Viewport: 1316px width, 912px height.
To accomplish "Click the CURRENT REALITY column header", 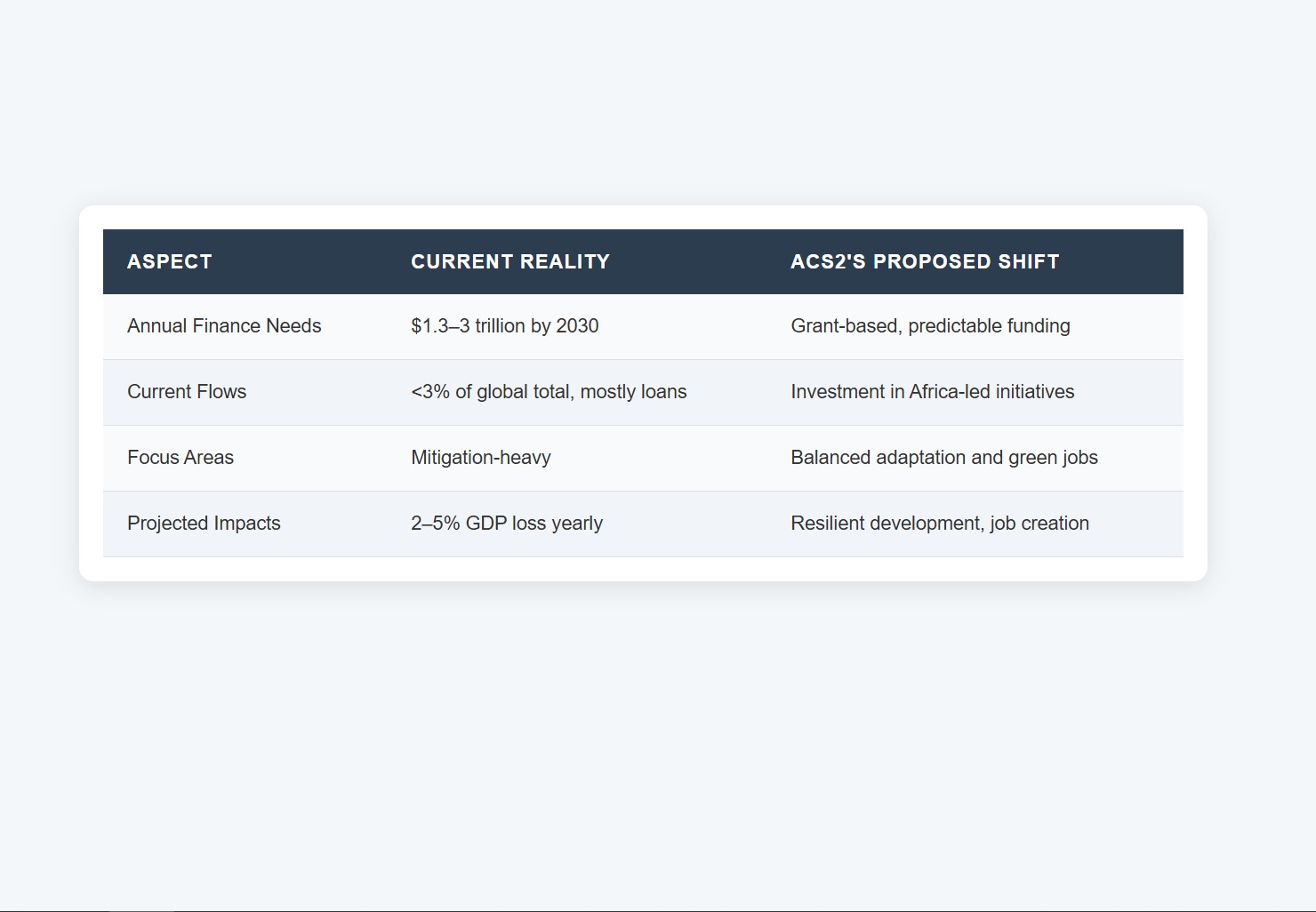I will (510, 261).
